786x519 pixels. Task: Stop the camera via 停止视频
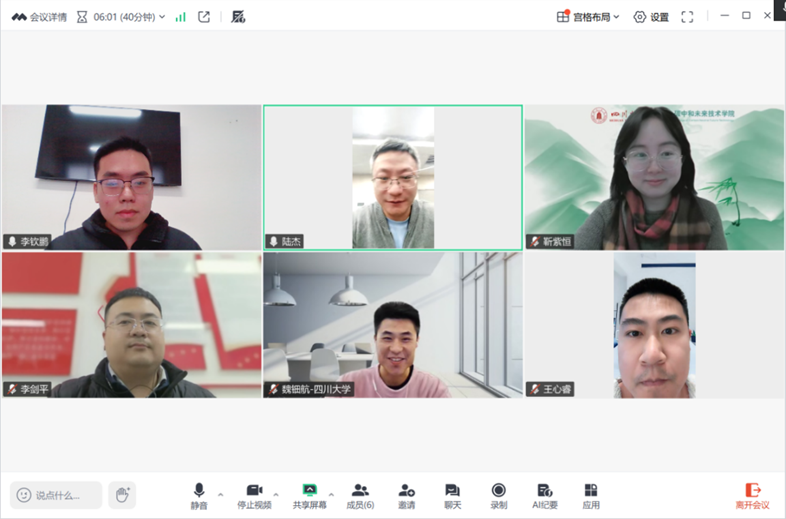coord(254,494)
